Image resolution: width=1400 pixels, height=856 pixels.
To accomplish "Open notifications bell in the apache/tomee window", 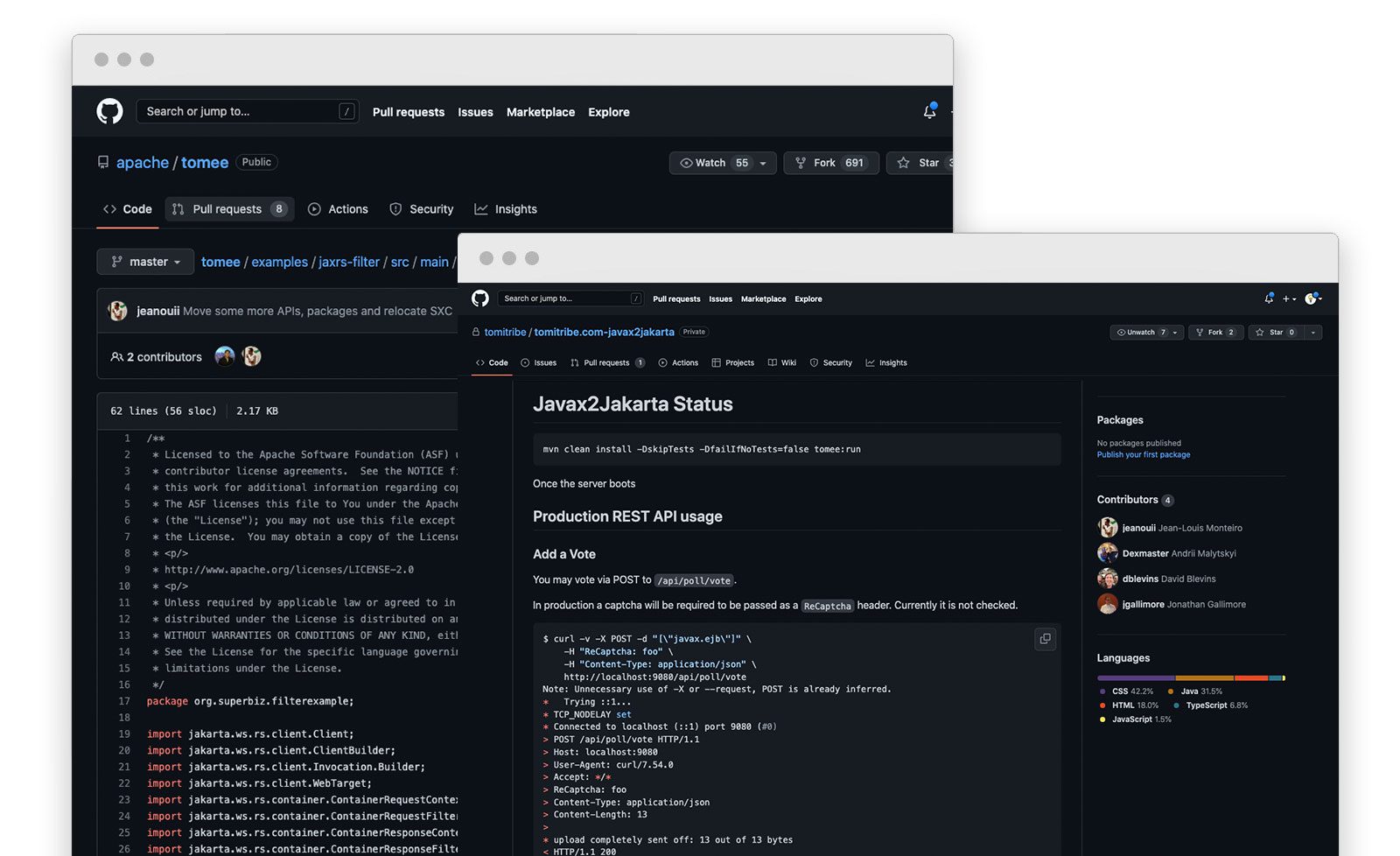I will click(929, 111).
